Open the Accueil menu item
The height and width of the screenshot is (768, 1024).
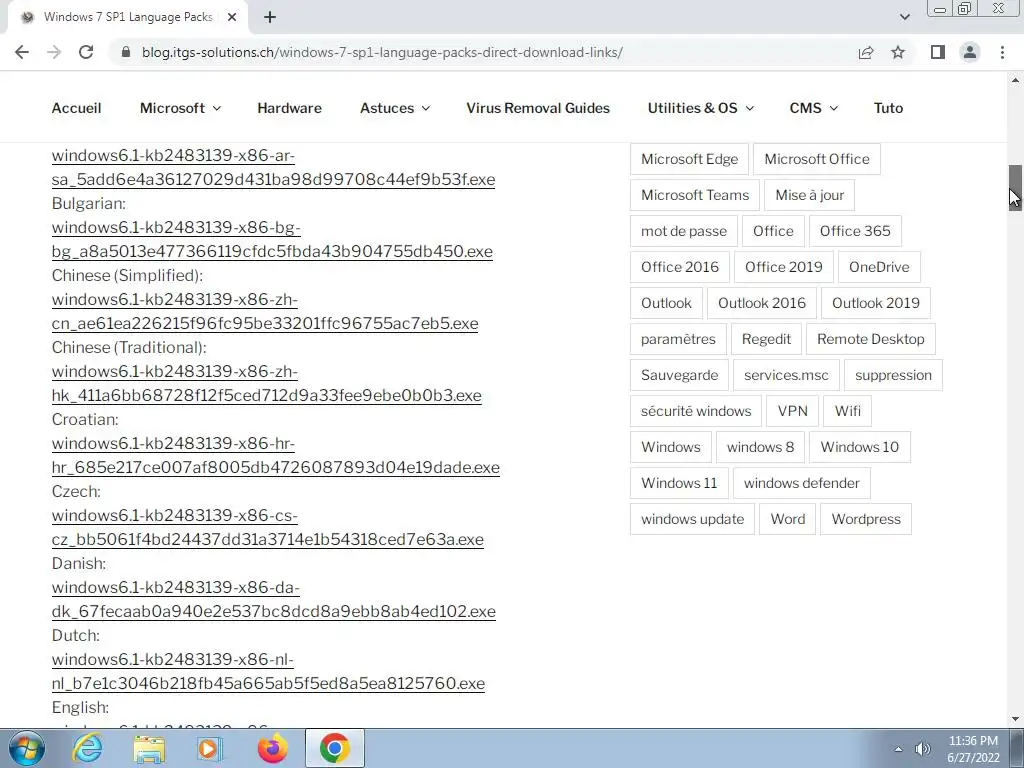76,108
